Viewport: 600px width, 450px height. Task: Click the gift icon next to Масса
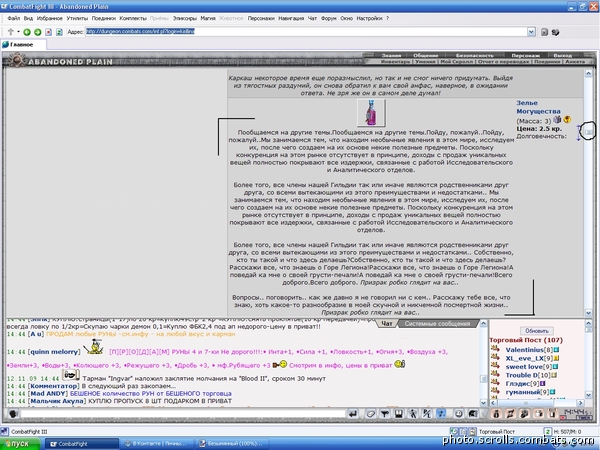click(558, 120)
